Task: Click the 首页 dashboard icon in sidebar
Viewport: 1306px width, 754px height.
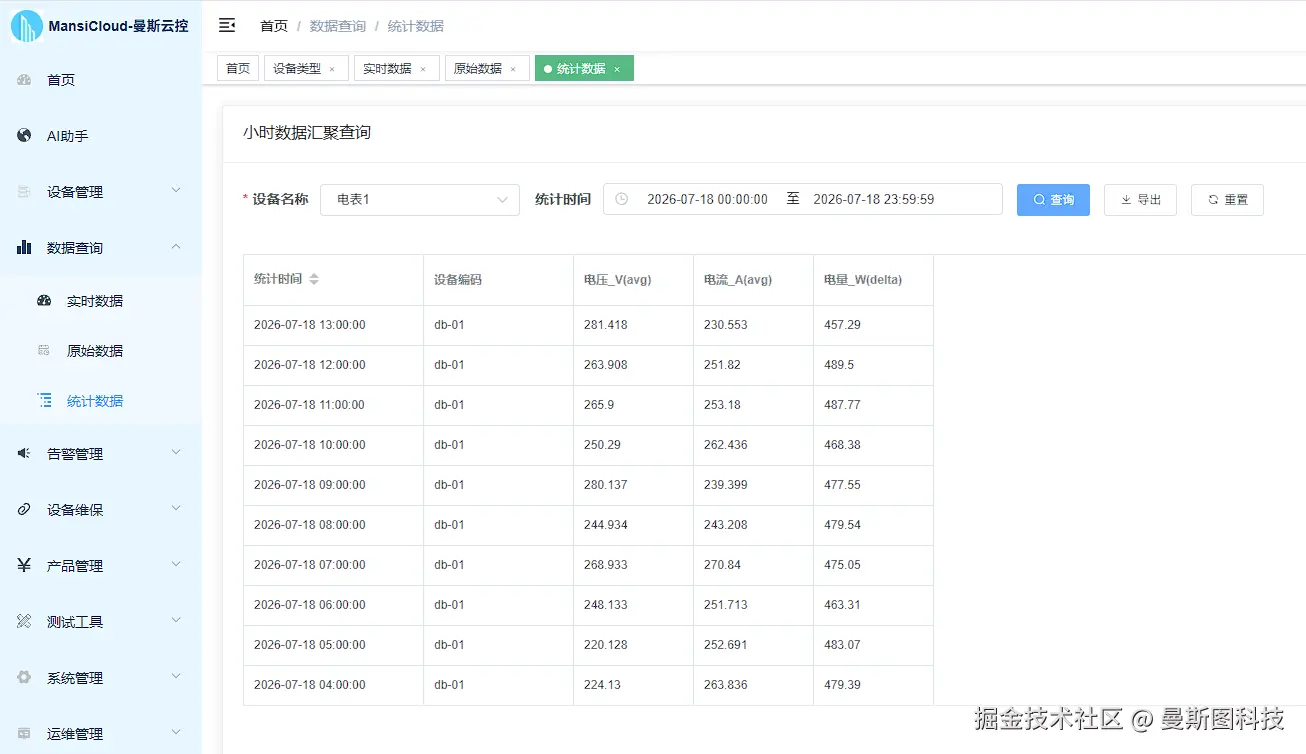Action: click(24, 80)
